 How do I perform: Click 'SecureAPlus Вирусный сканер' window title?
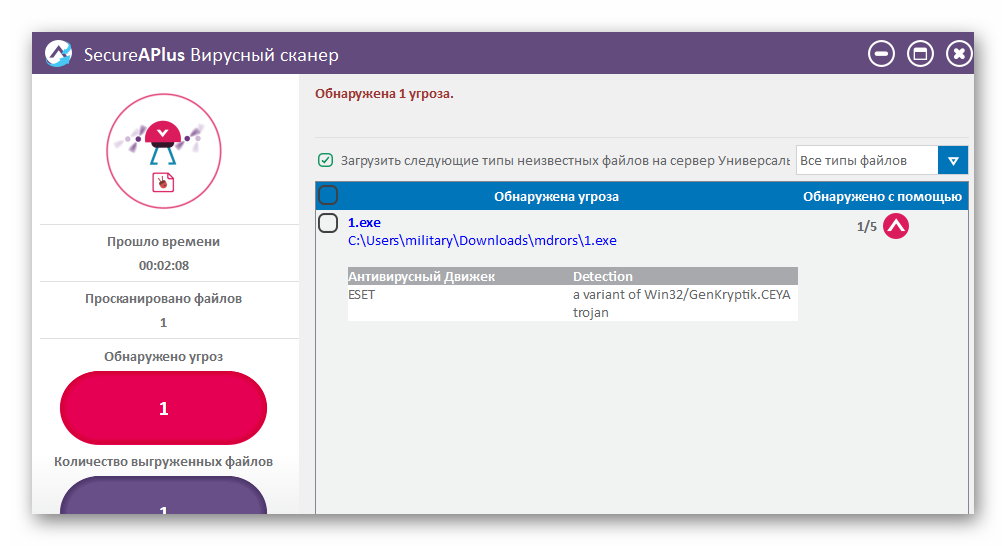pyautogui.click(x=211, y=55)
